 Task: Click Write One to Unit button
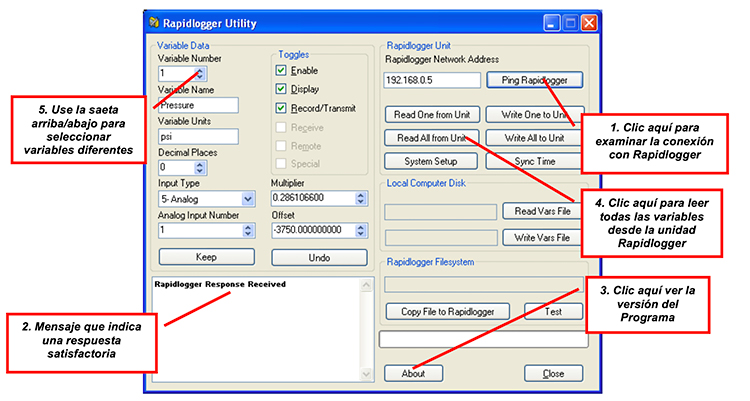(534, 114)
